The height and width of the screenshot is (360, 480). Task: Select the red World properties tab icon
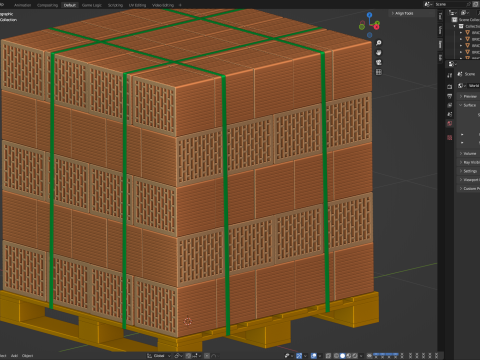click(x=450, y=123)
